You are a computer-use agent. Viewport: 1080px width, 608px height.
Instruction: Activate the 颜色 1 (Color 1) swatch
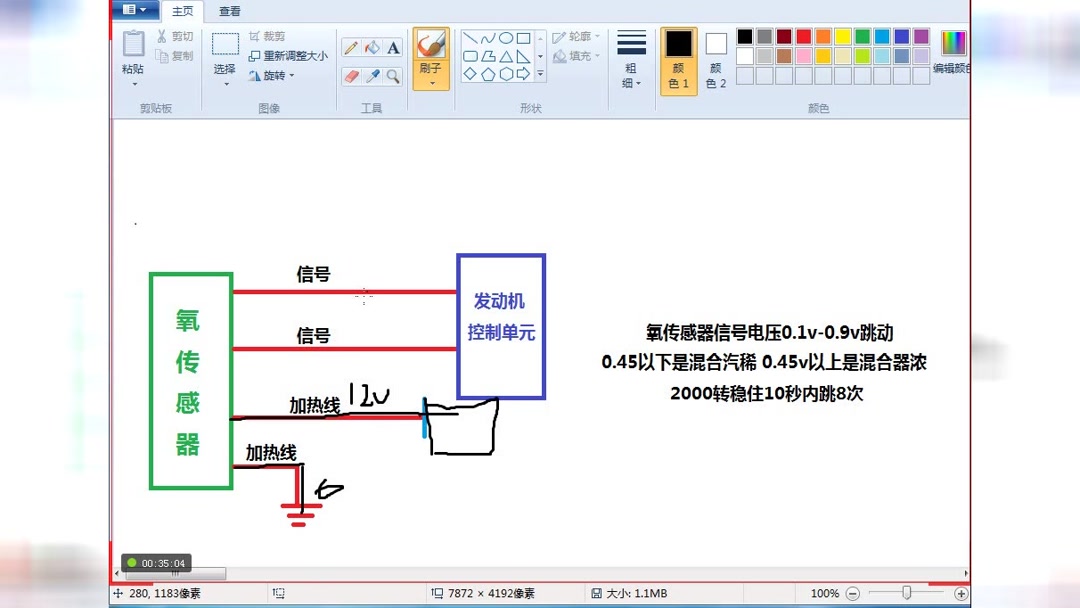pos(678,60)
